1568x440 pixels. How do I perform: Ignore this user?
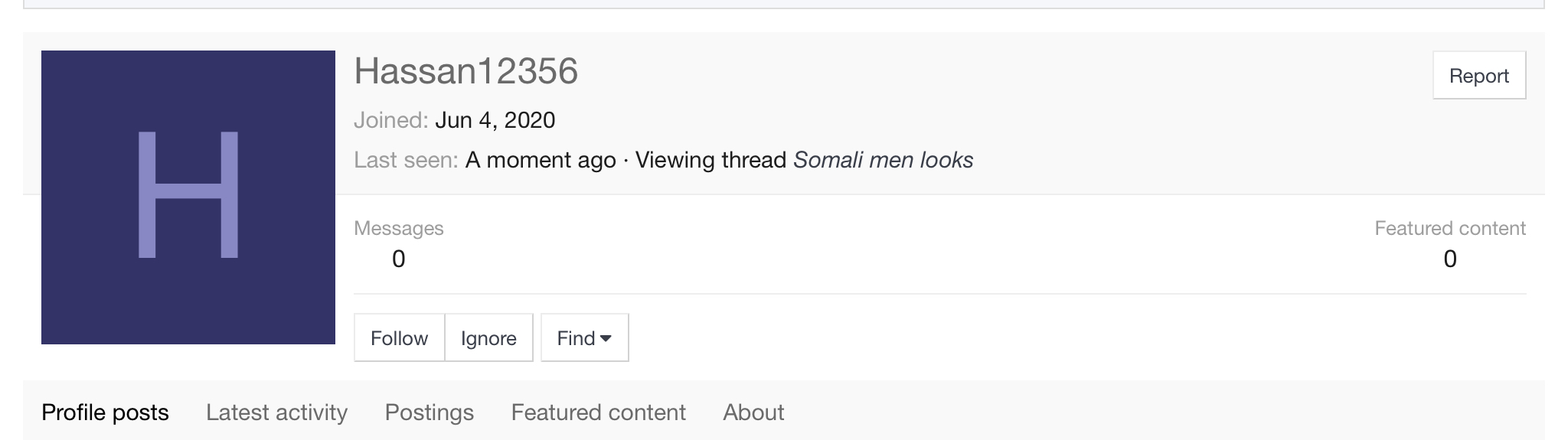click(x=488, y=337)
